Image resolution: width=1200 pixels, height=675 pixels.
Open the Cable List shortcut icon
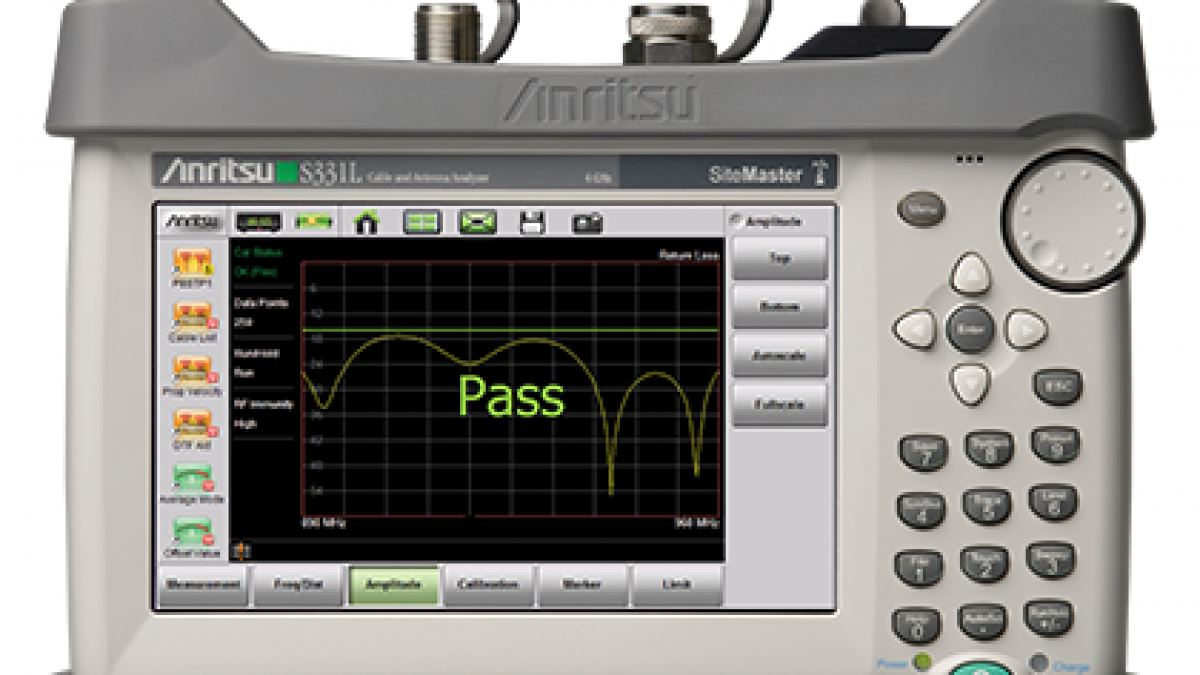click(191, 317)
